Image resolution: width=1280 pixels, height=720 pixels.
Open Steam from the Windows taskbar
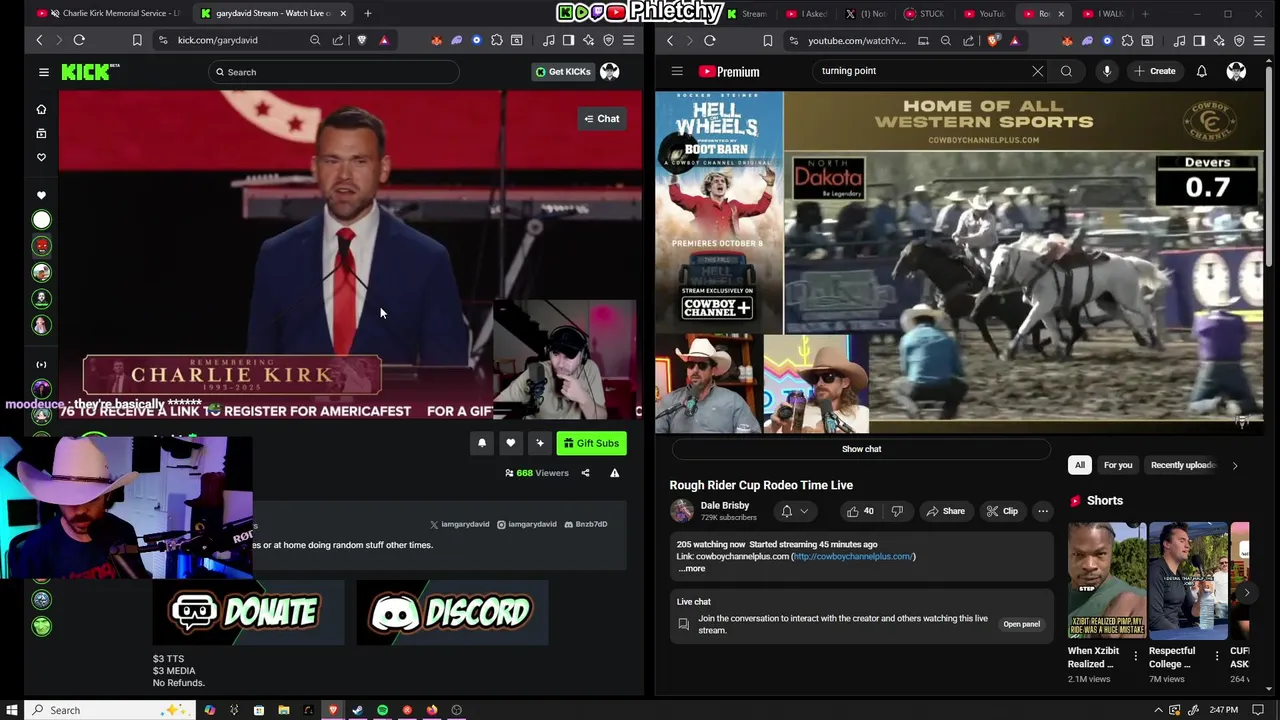(x=357, y=710)
